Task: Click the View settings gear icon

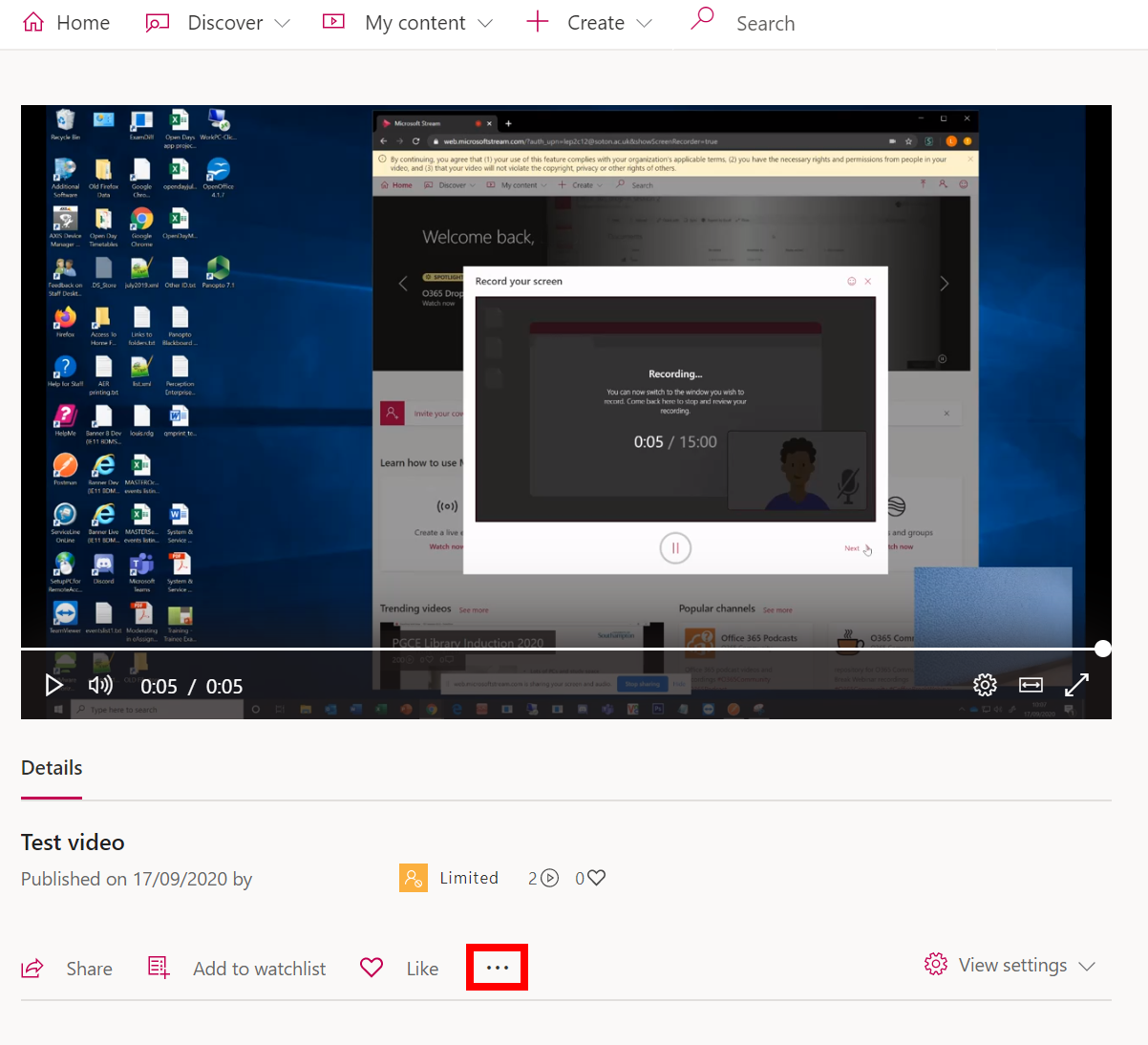Action: click(936, 964)
